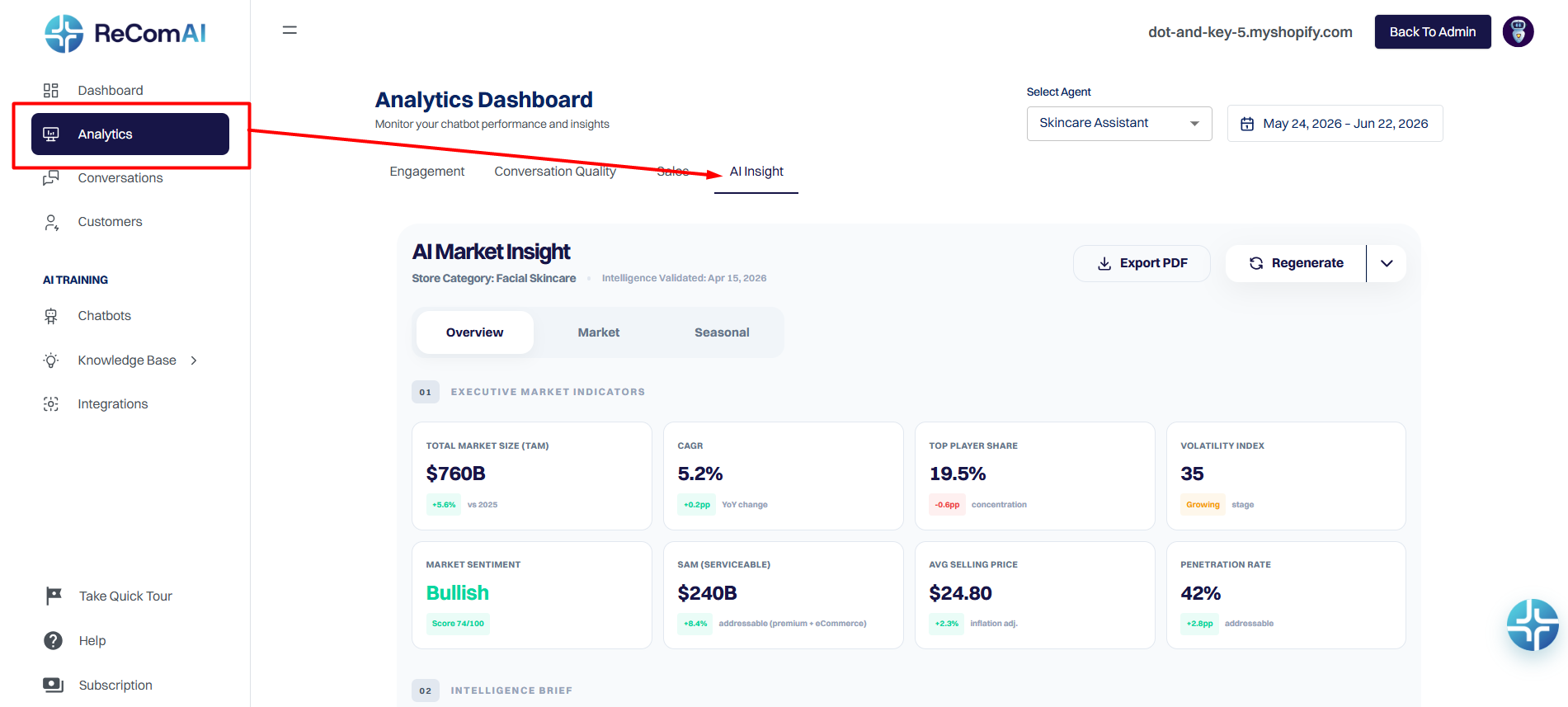Switch to the Conversation Quality tab
The image size is (1568, 707).
click(555, 172)
